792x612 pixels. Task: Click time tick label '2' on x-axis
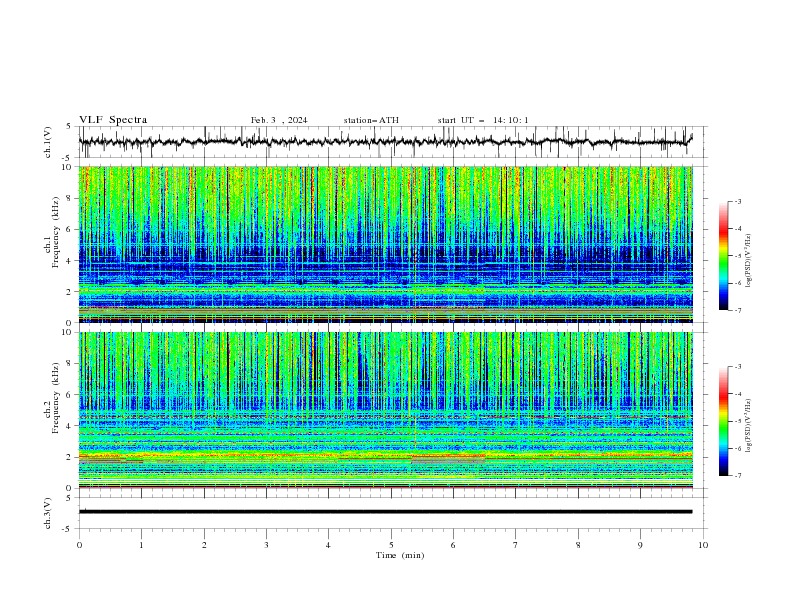204,545
